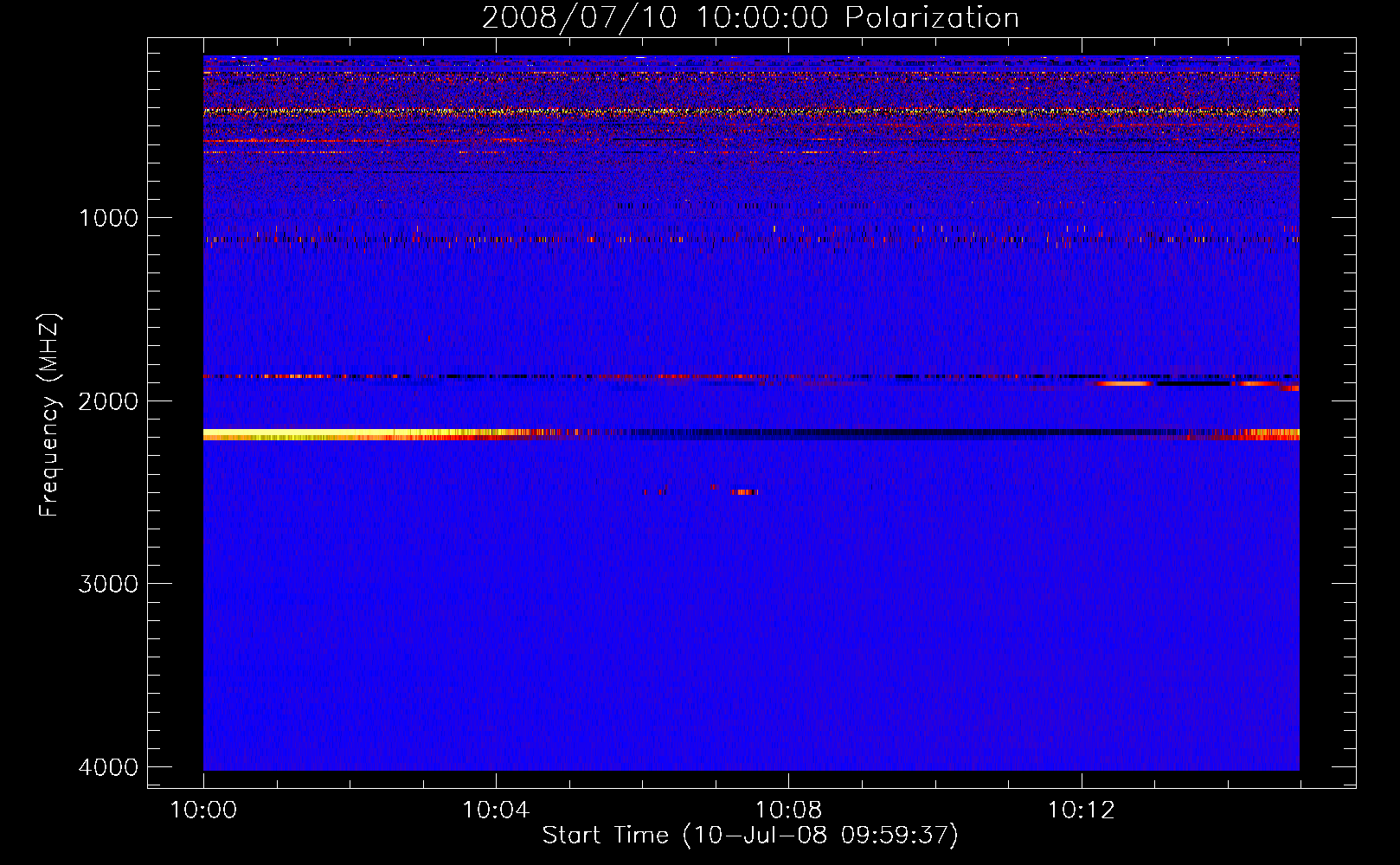Click the 3000 frequency tick label

click(x=108, y=584)
